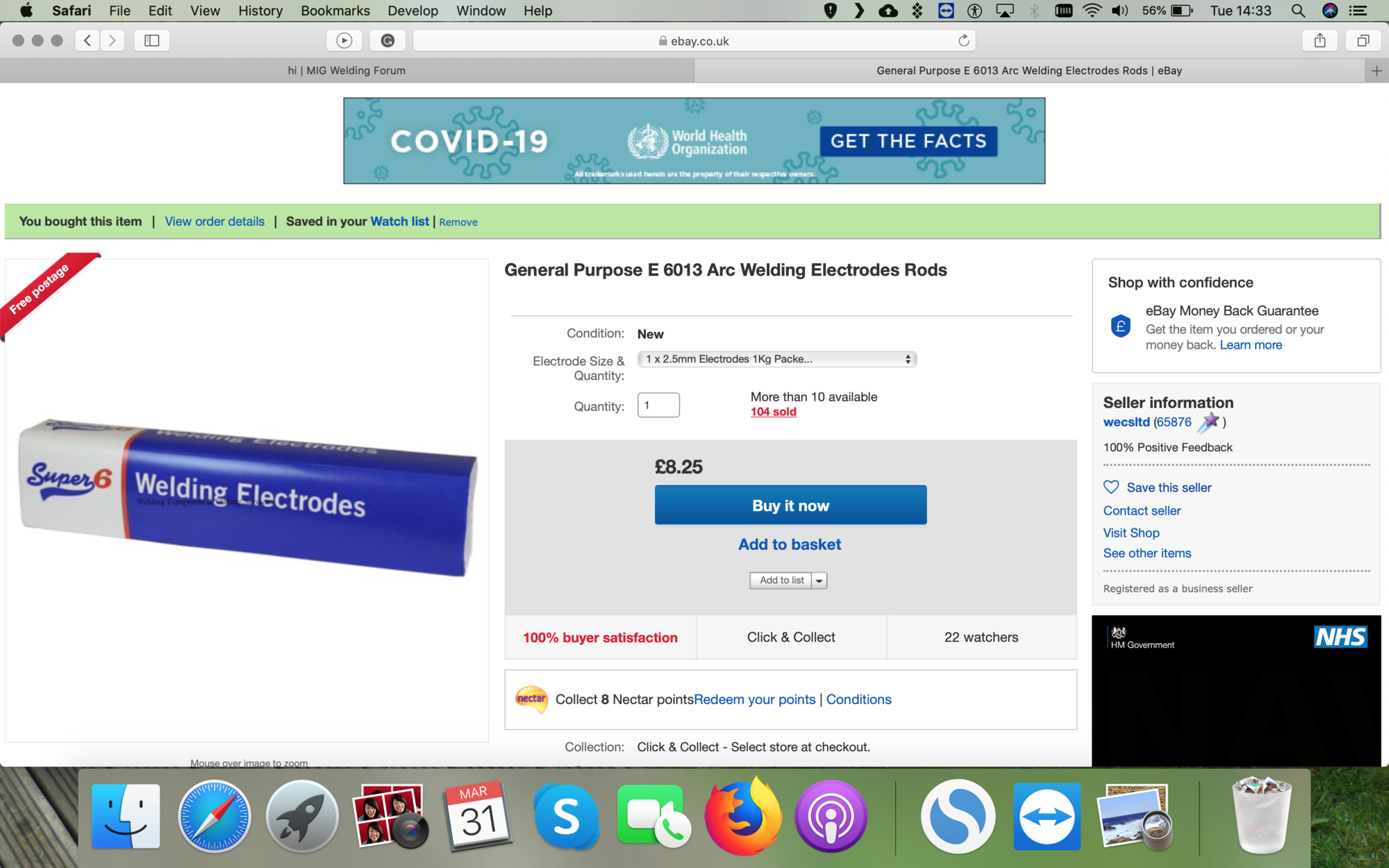Click the back navigation arrow
Screen dimensions: 1389x868
pos(88,41)
